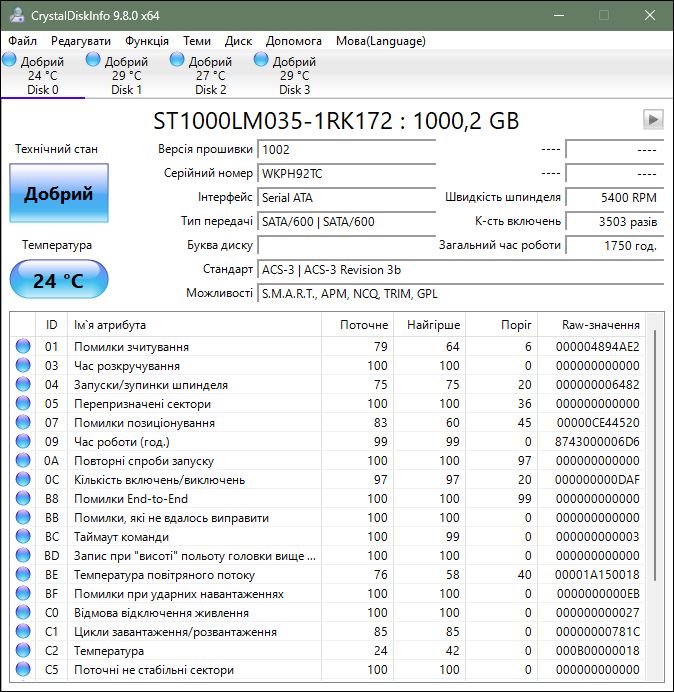
Task: Click status orb for attribute C2 temperature row
Action: pos(23,650)
